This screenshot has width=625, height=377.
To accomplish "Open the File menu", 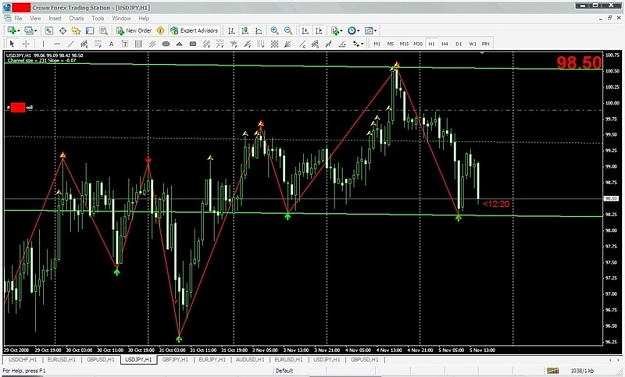I will [18, 18].
